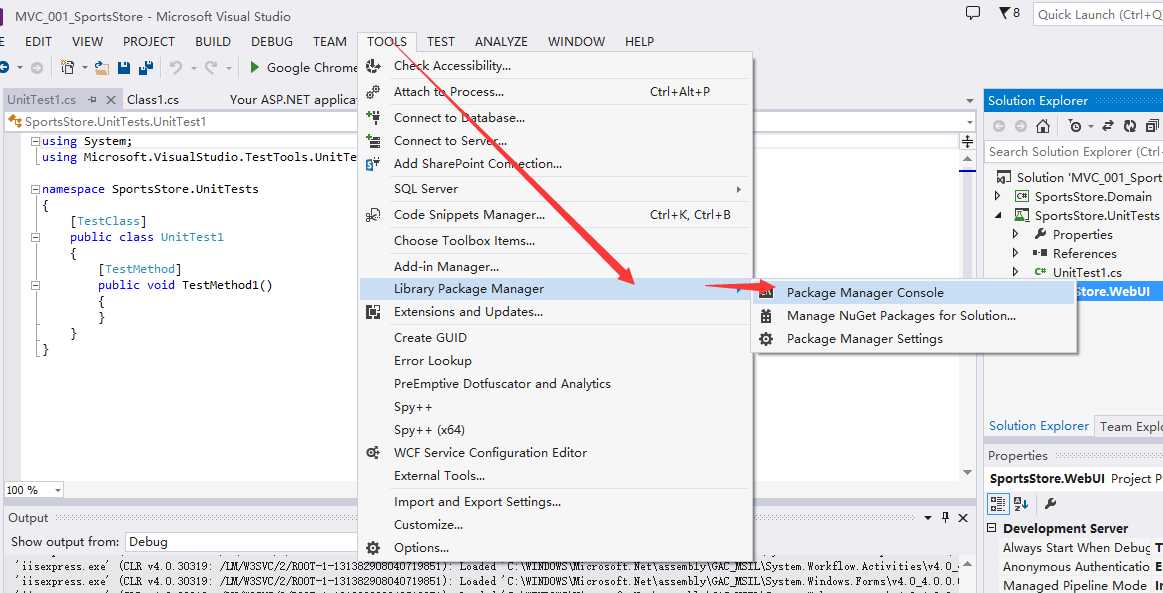Click Alphabetical sort icon in Properties
This screenshot has width=1163, height=593.
click(1021, 504)
